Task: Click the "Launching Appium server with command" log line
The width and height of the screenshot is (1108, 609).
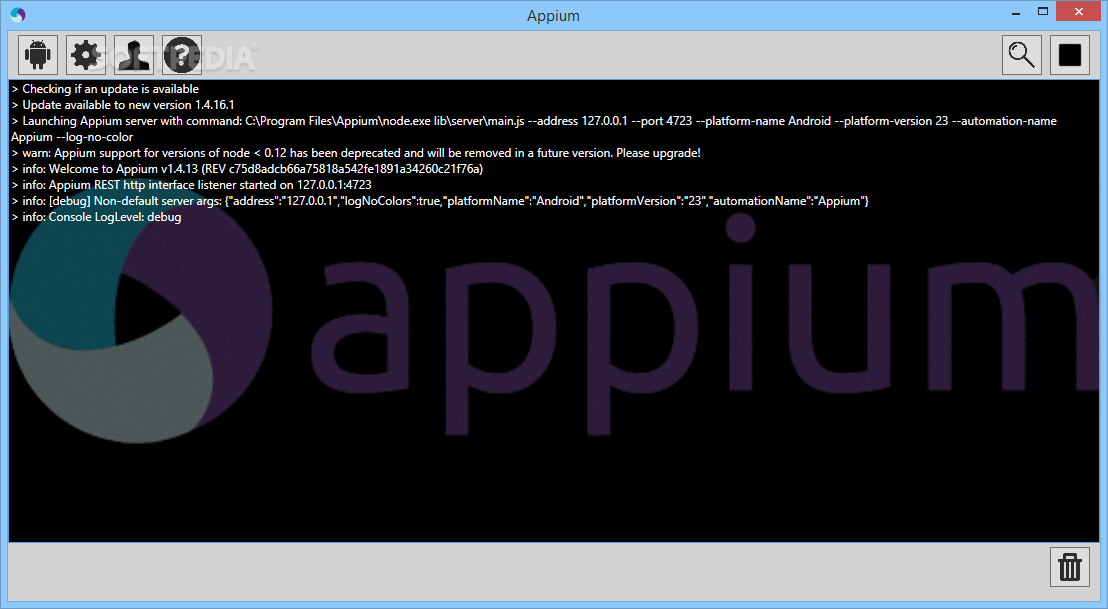Action: (x=534, y=121)
